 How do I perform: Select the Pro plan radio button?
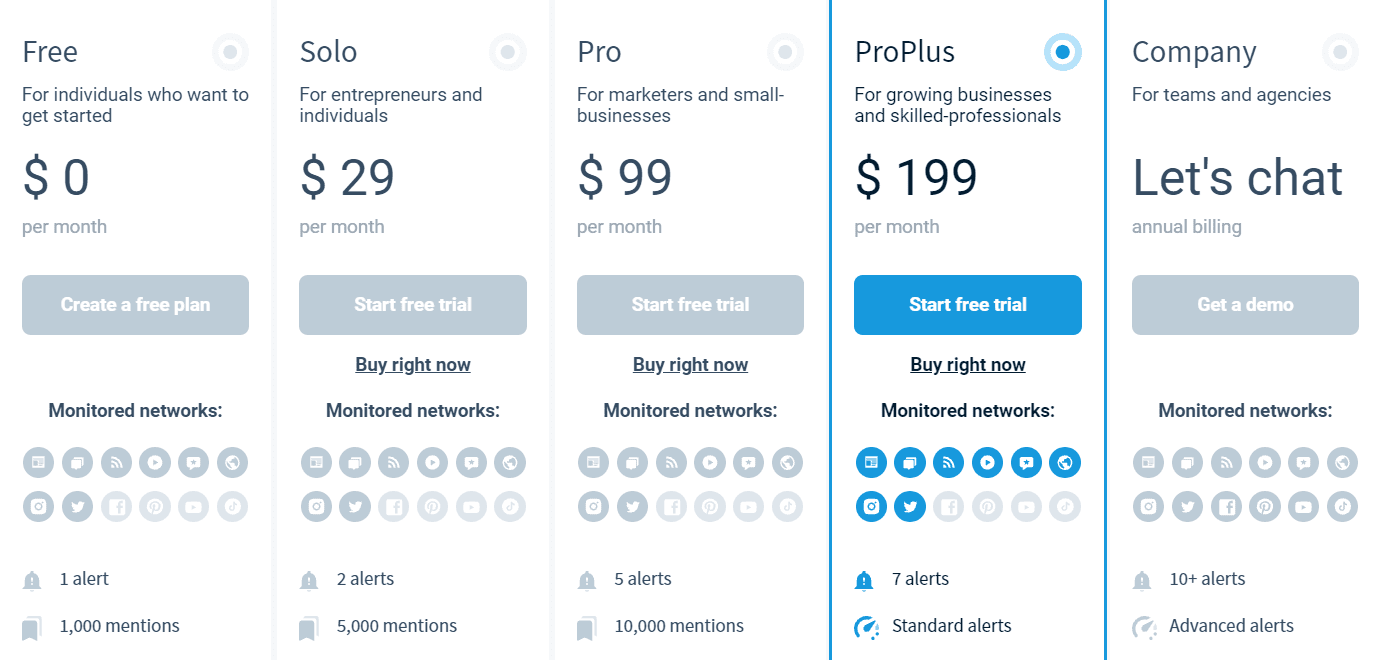(x=785, y=51)
